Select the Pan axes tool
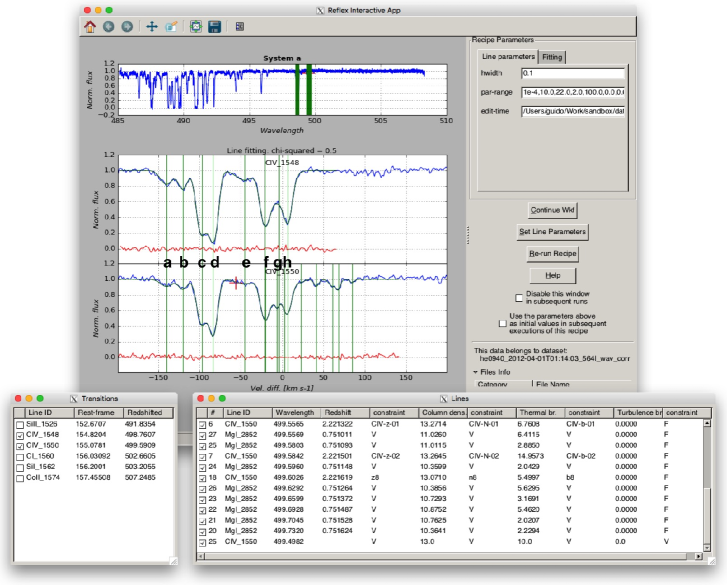727x585 pixels. click(x=151, y=26)
